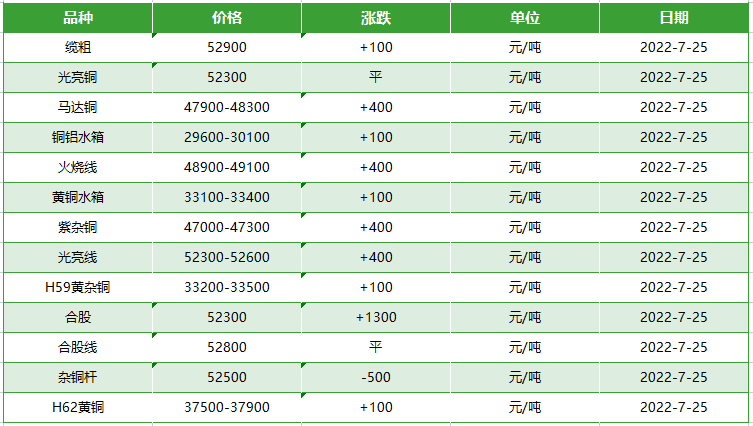This screenshot has width=753, height=426.
Task: Click the H59黄杂铜 cell
Action: (x=78, y=288)
